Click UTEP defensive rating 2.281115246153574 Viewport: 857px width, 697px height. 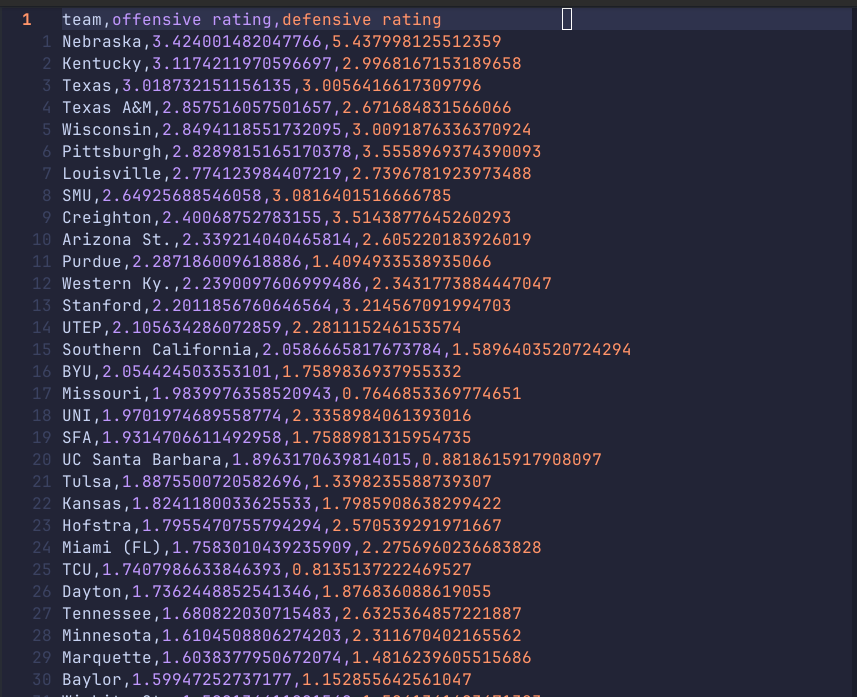click(x=377, y=327)
